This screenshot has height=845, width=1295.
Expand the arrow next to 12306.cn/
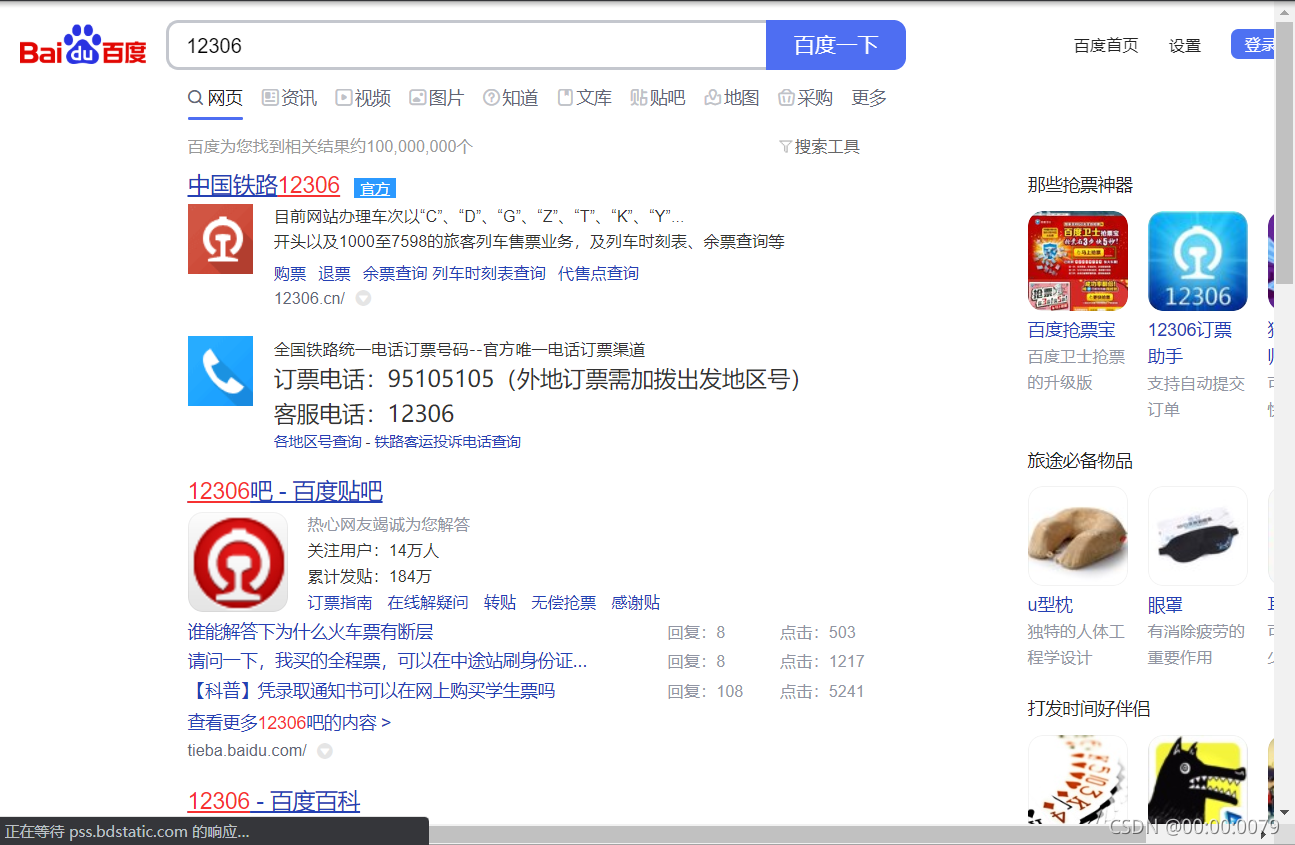[364, 298]
